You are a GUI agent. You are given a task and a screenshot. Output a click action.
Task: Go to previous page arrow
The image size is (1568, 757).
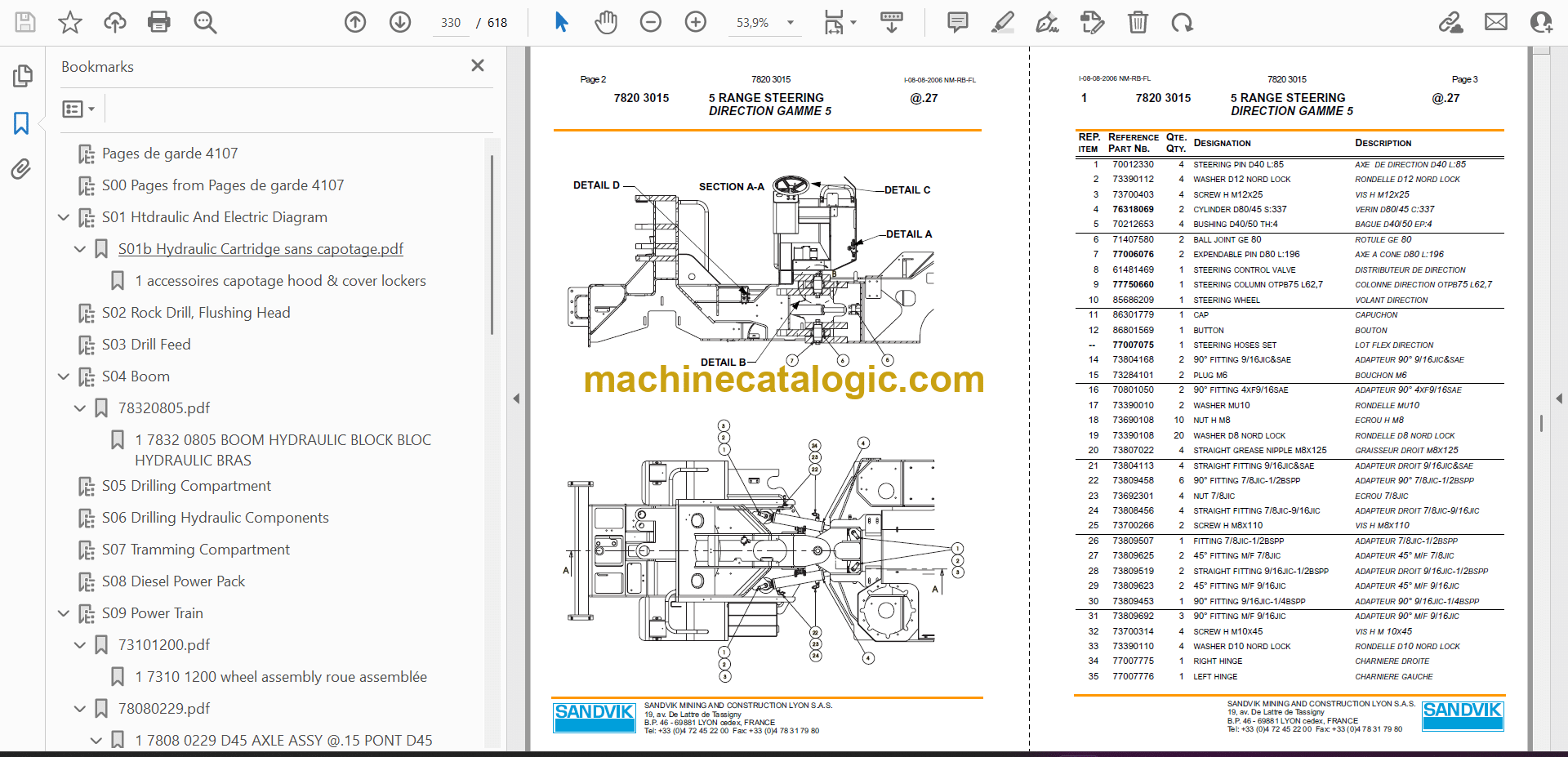click(x=355, y=22)
